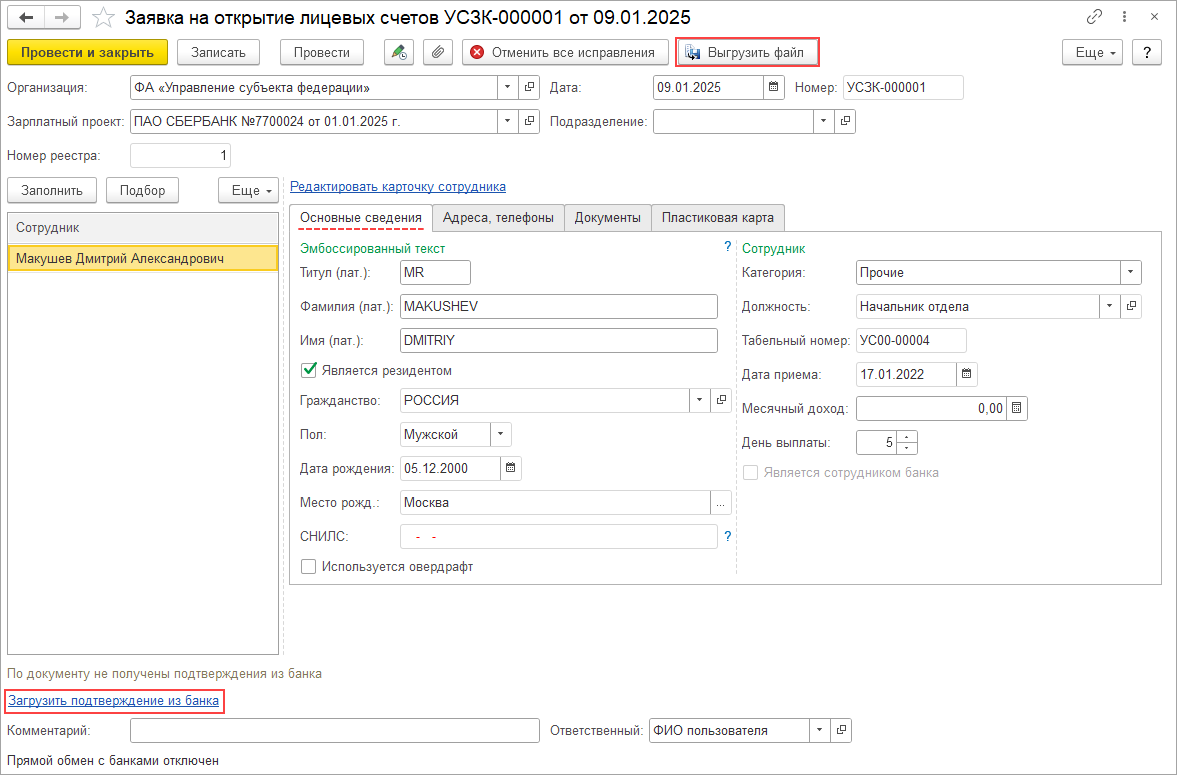Open Ответственный record with its open icon

click(x=841, y=730)
